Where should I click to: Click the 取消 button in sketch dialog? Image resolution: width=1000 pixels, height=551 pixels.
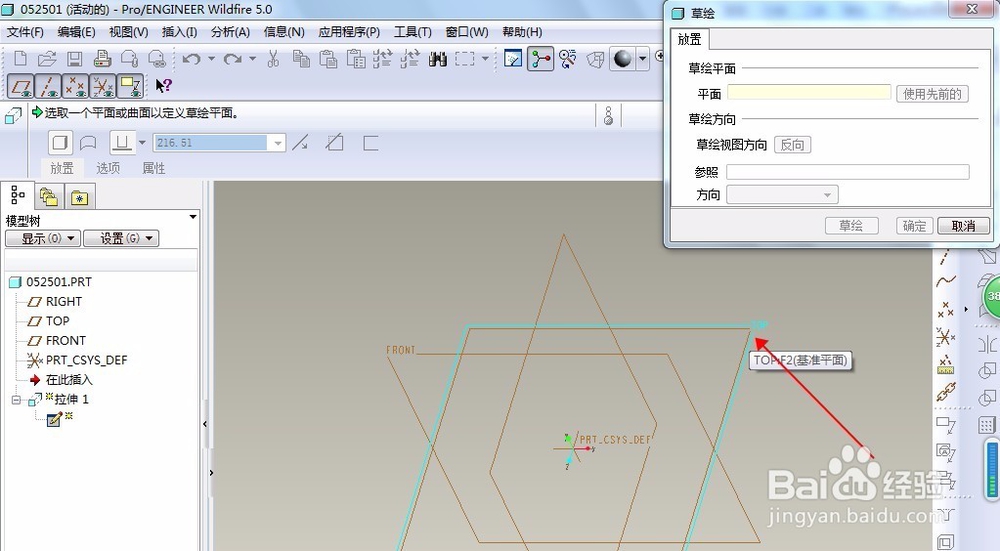[x=963, y=226]
